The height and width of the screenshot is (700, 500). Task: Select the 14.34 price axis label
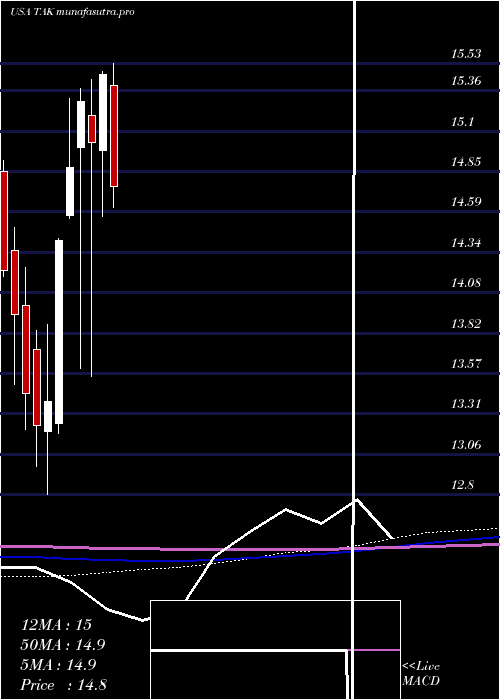(x=466, y=243)
